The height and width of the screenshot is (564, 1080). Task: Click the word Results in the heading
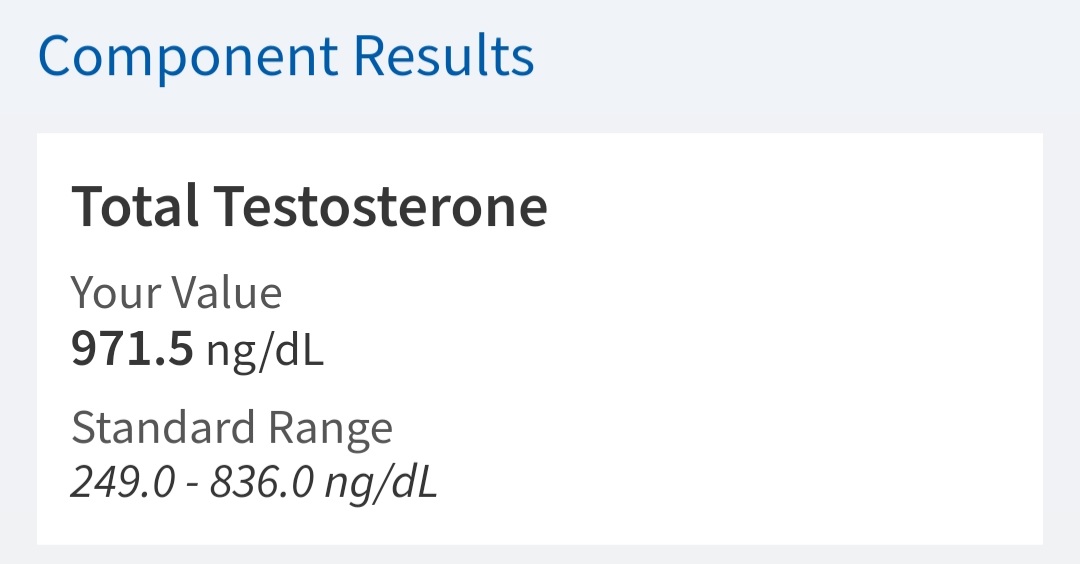pos(444,57)
